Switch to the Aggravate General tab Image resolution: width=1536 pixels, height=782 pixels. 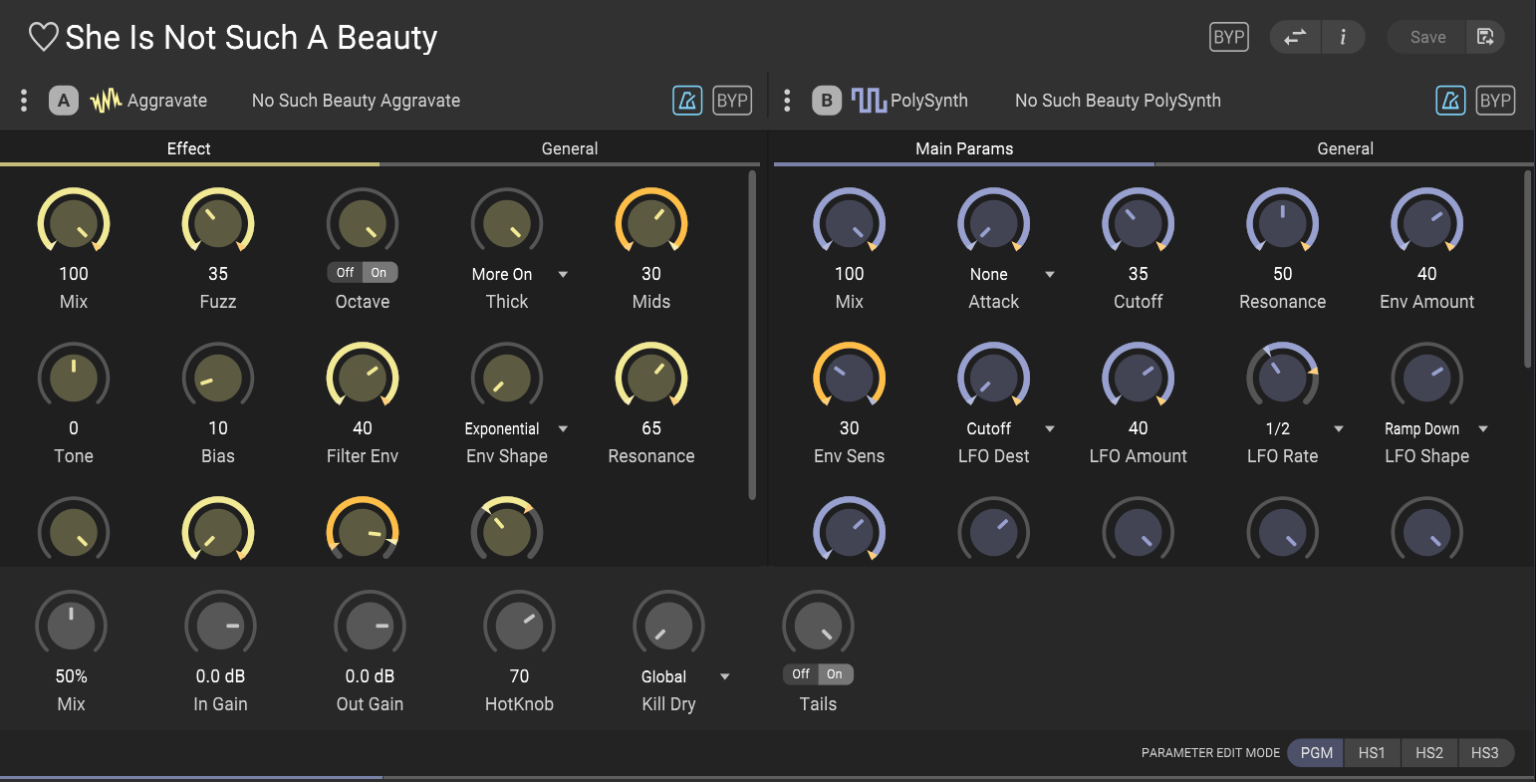coord(570,149)
